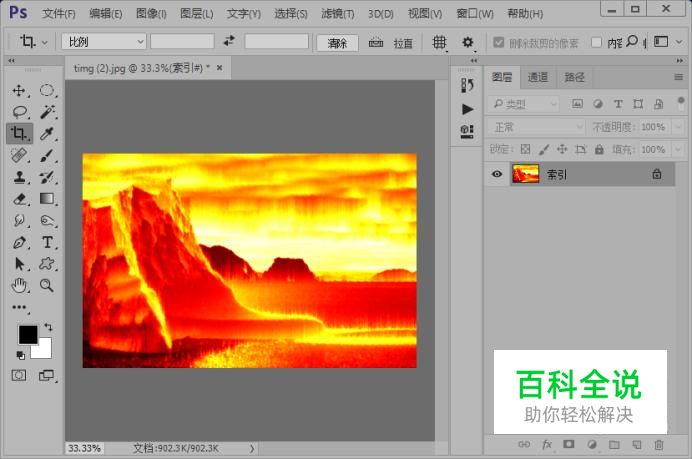
Task: Open the layer filter type dropdown
Action: (x=523, y=104)
